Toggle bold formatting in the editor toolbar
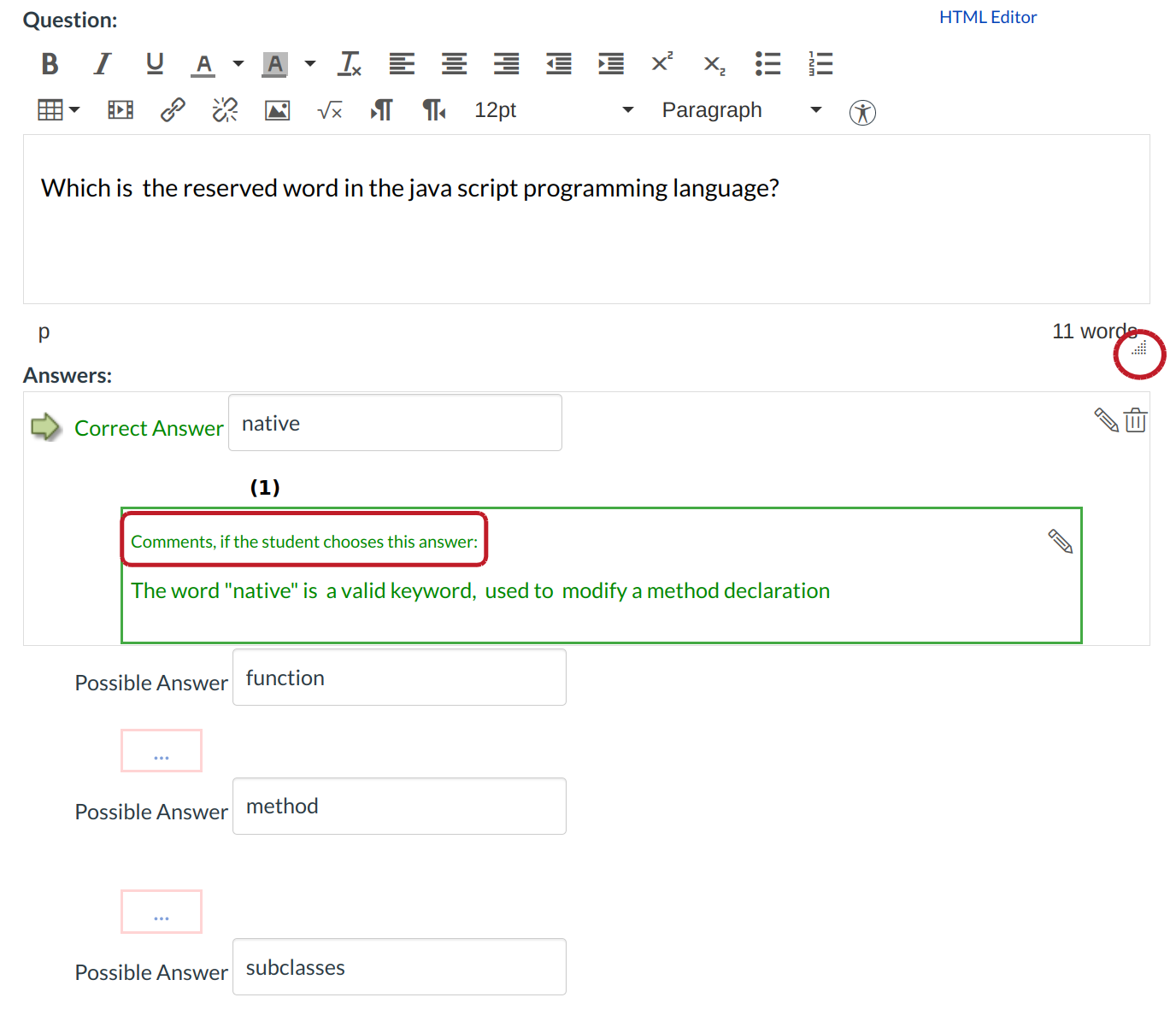1176x1015 pixels. 50,64
